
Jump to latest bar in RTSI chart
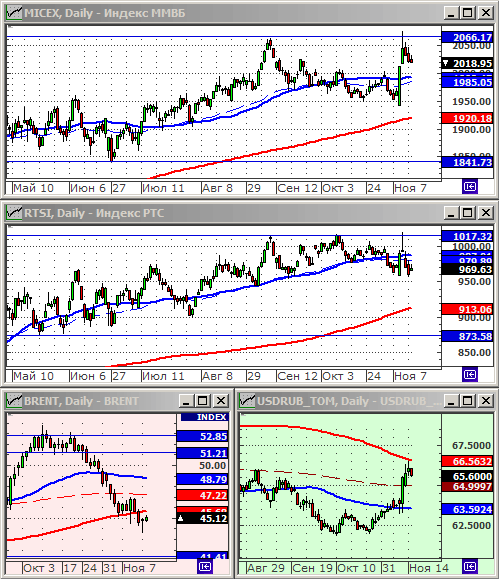pyautogui.click(x=470, y=375)
